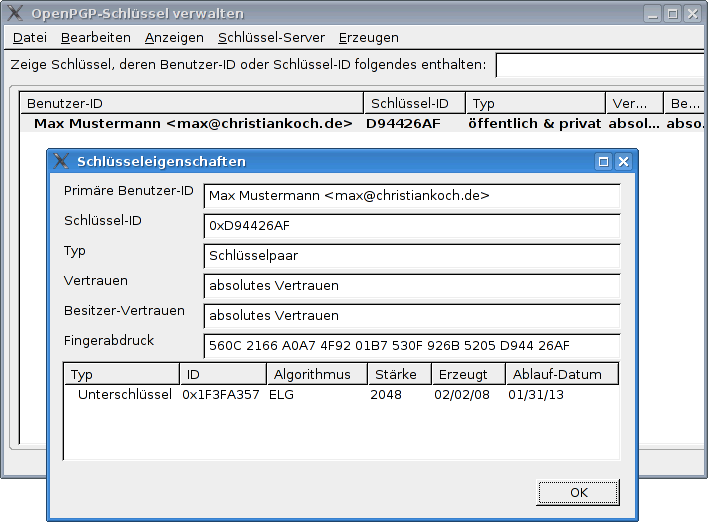This screenshot has width=708, height=522.
Task: Open the Erzeugen menu
Action: (x=368, y=37)
